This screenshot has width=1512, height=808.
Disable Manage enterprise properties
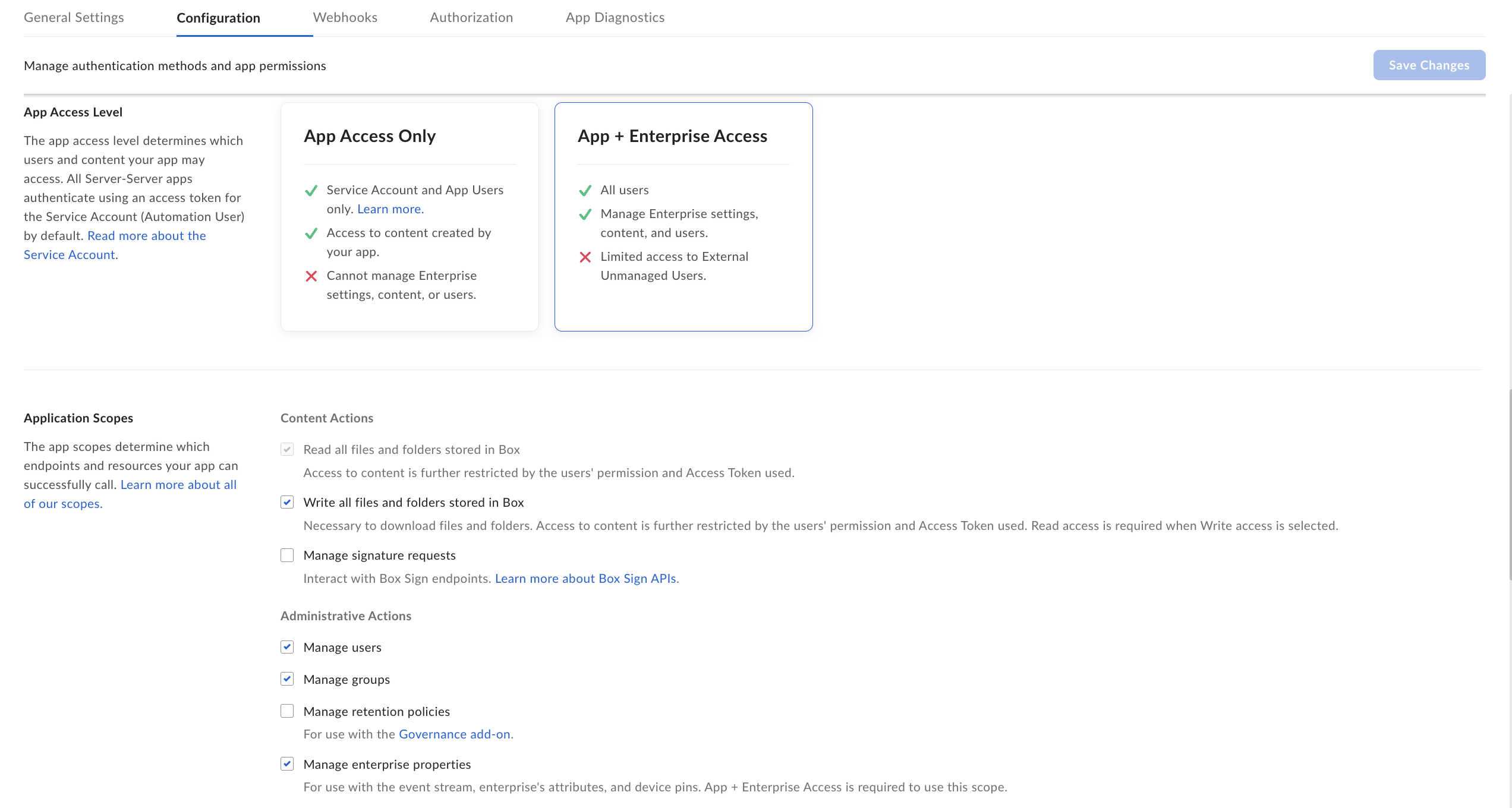click(287, 764)
